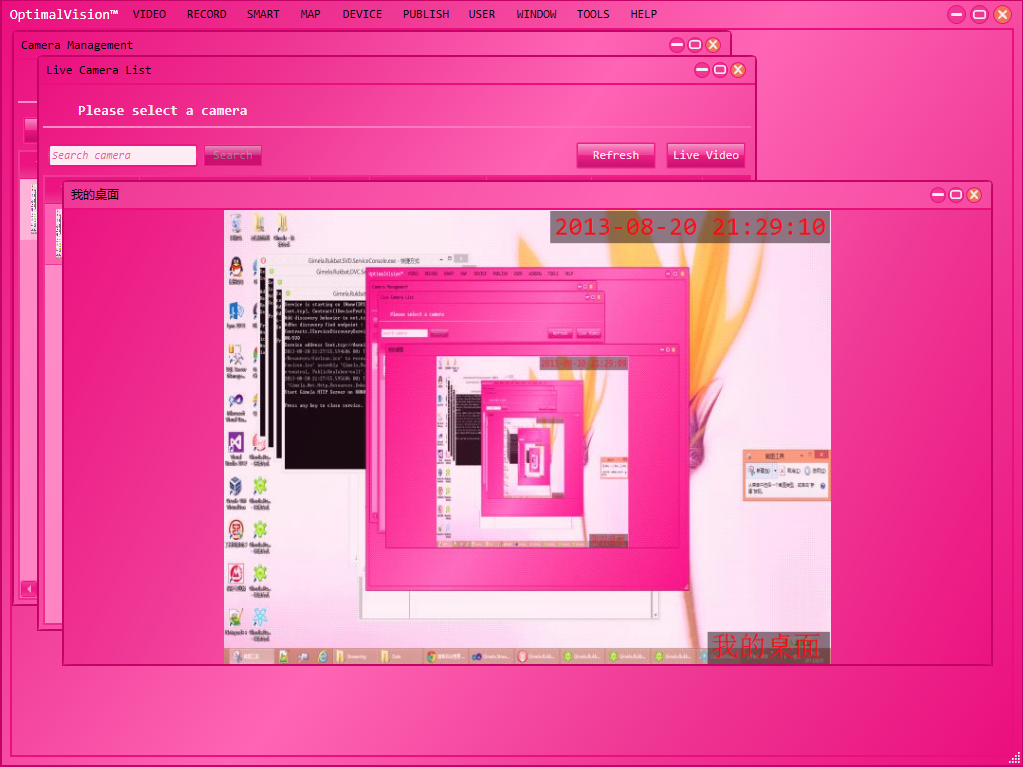Open the RECORD menu
1023x767 pixels.
[x=206, y=14]
